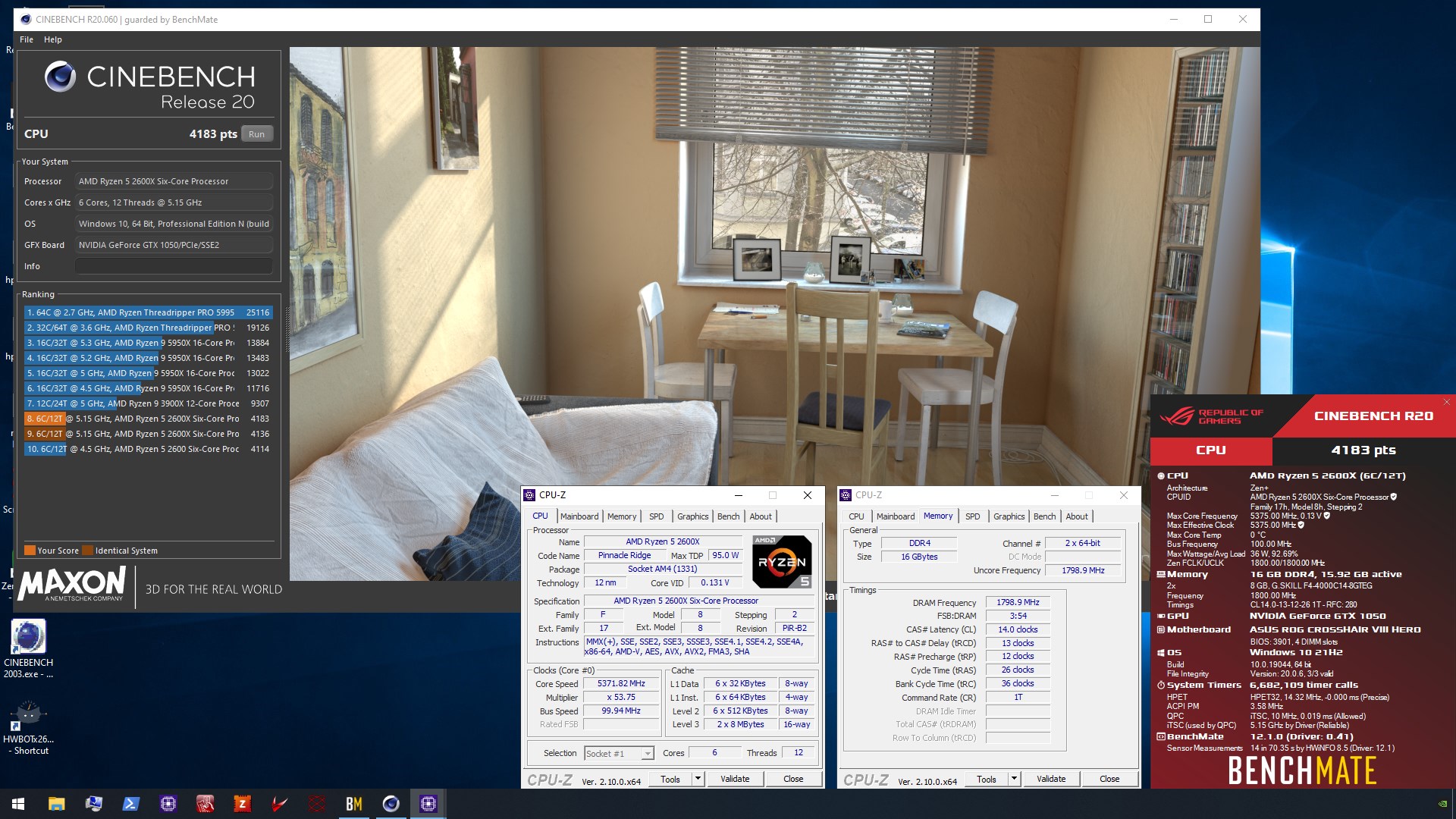The width and height of the screenshot is (1456, 819).
Task: Open the SPD tab in left CPU-Z
Action: coord(657,516)
